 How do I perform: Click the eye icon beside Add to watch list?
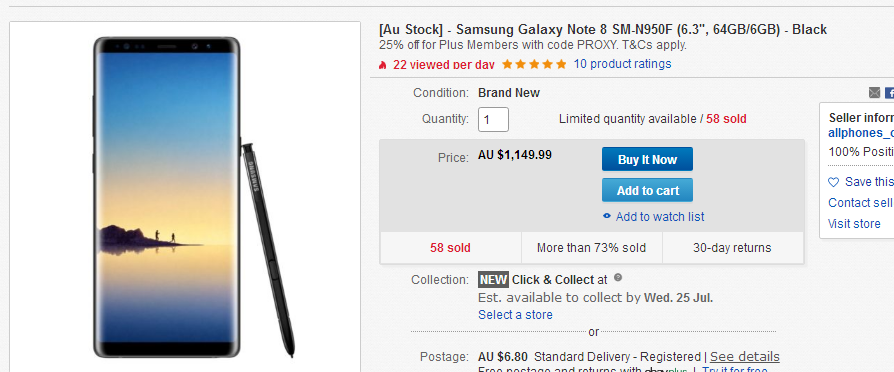(x=607, y=216)
